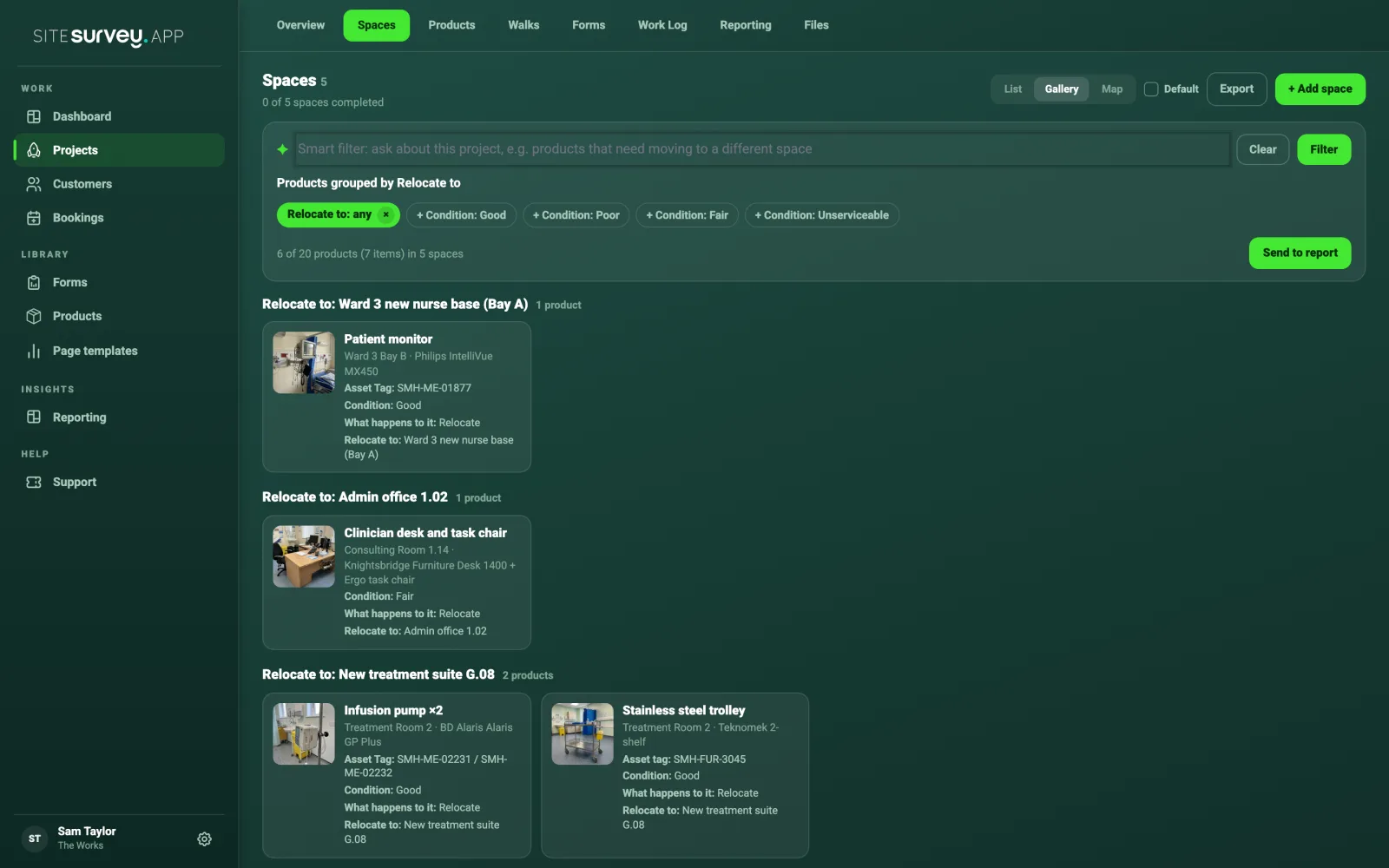Viewport: 1389px width, 868px height.
Task: Add the Condition: Fair filter chip
Action: [x=688, y=215]
